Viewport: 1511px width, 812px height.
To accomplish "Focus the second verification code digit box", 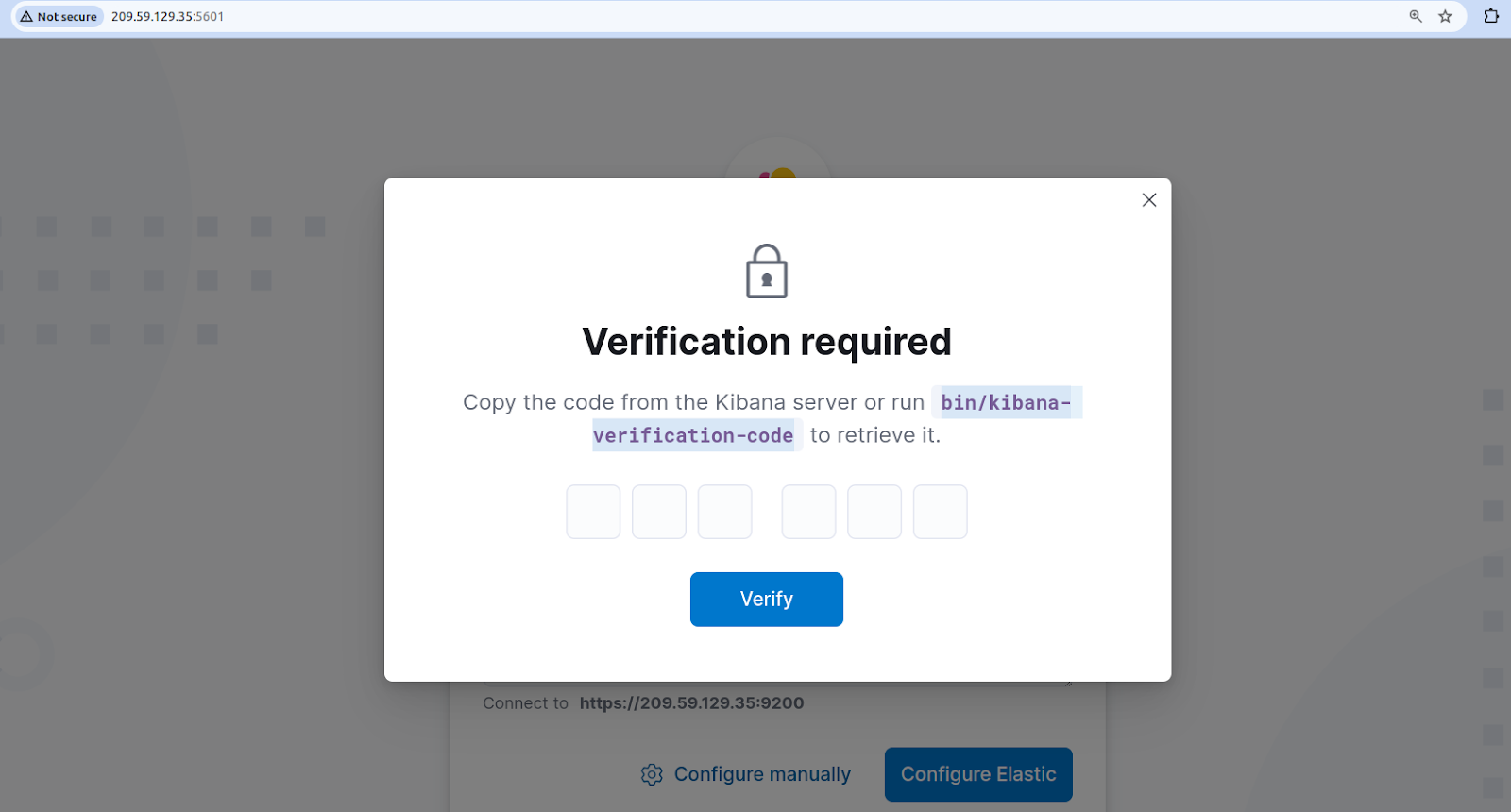I will (659, 512).
